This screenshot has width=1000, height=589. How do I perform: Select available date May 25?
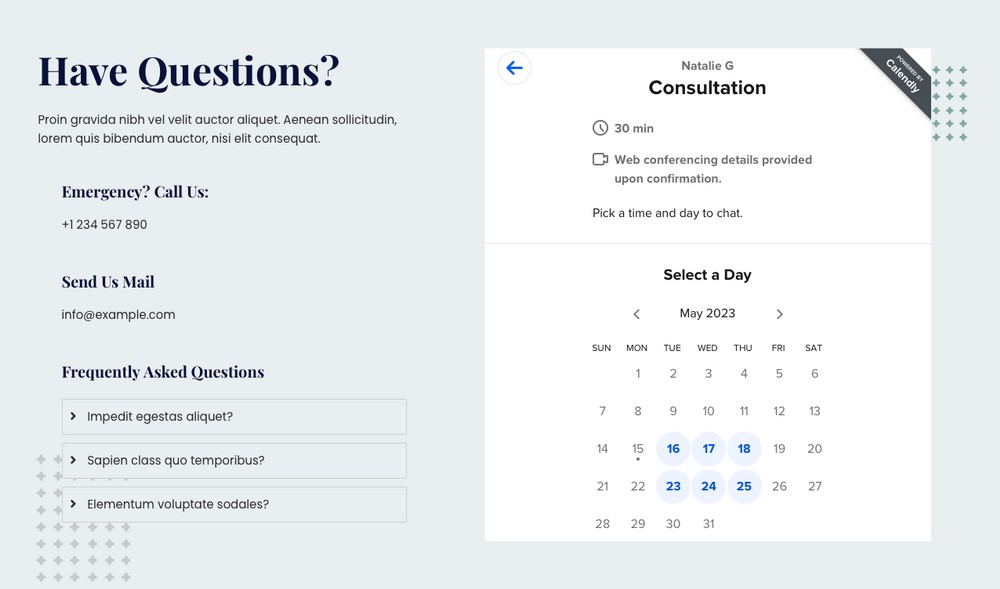click(744, 486)
